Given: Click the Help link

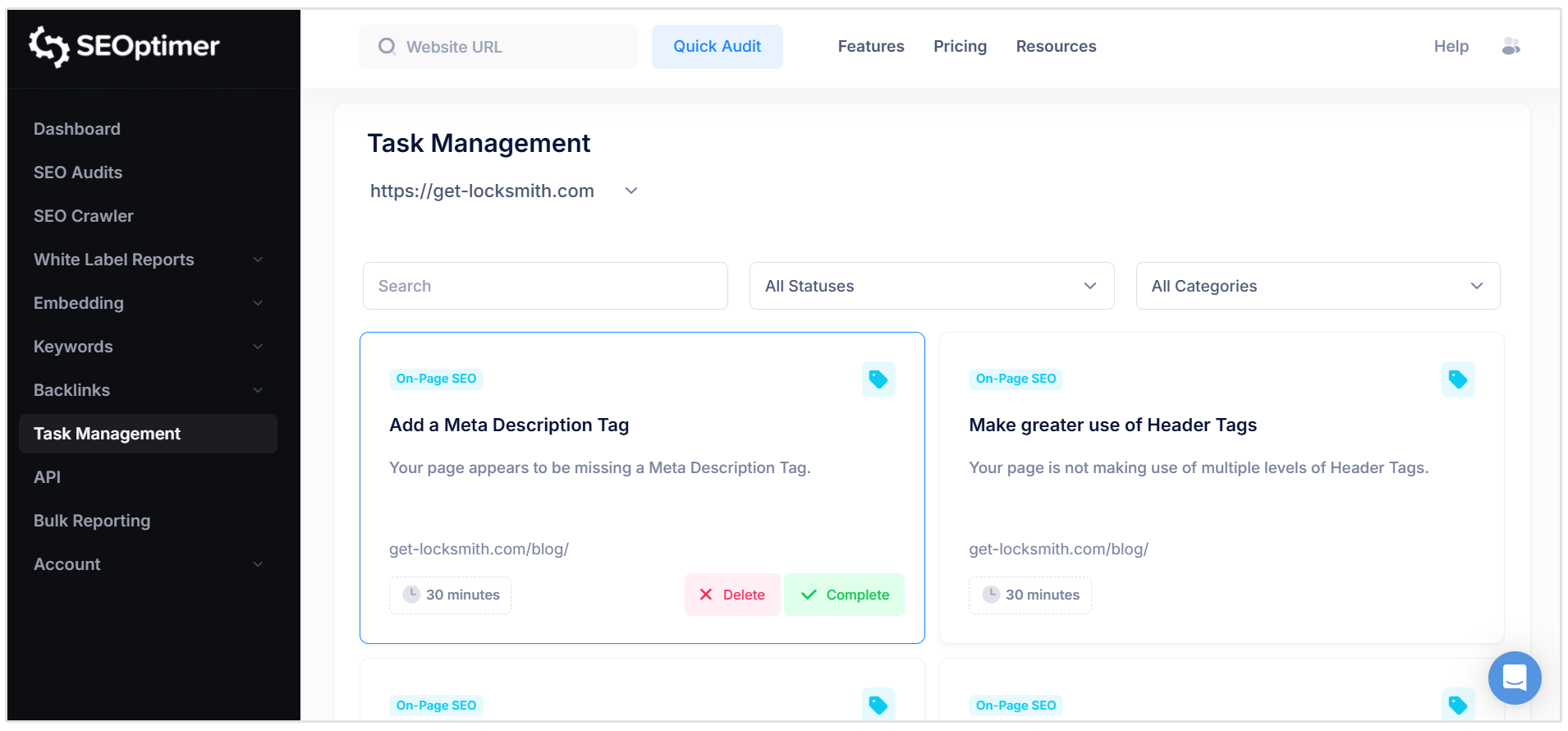Looking at the screenshot, I should coord(1451,47).
